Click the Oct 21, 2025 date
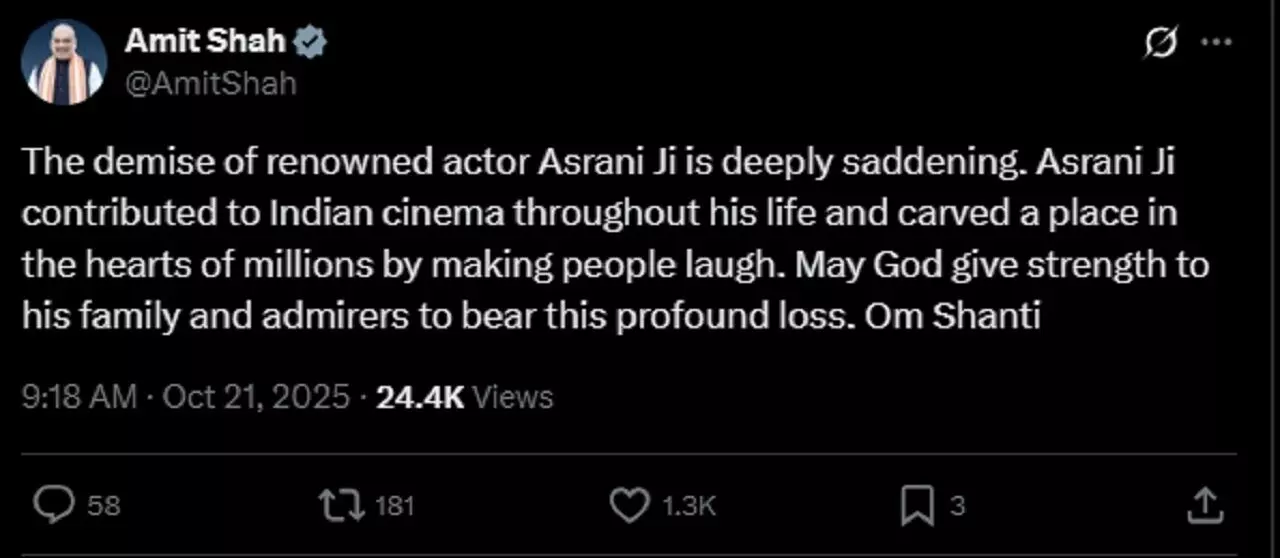The height and width of the screenshot is (558, 1280). coord(256,397)
